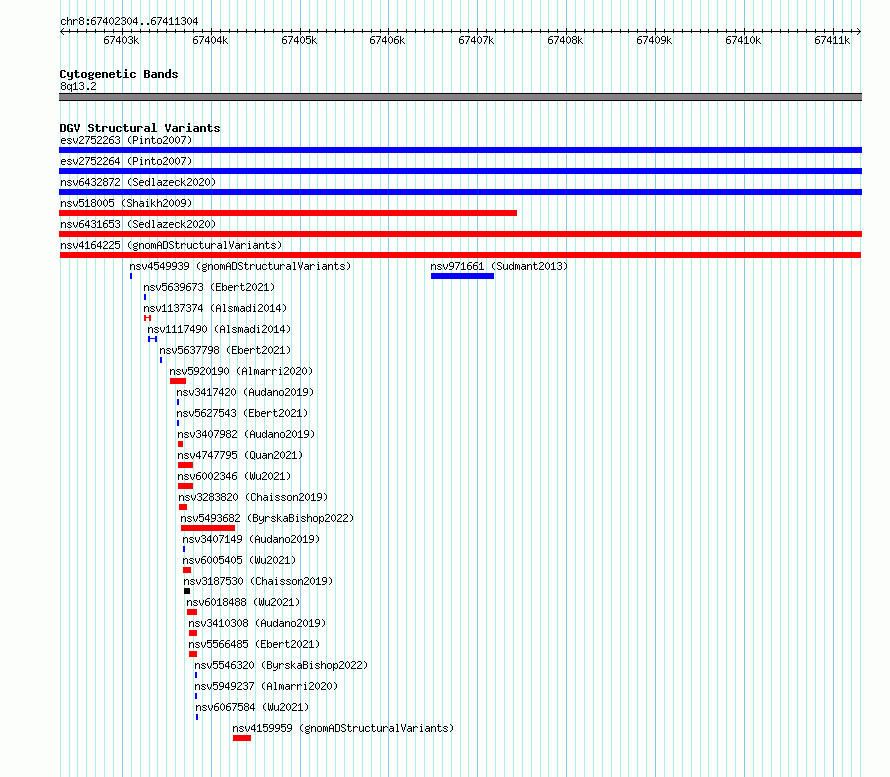Open nsv1117490 (Alsmadi2014) label
This screenshot has height=777, width=890.
(x=219, y=329)
